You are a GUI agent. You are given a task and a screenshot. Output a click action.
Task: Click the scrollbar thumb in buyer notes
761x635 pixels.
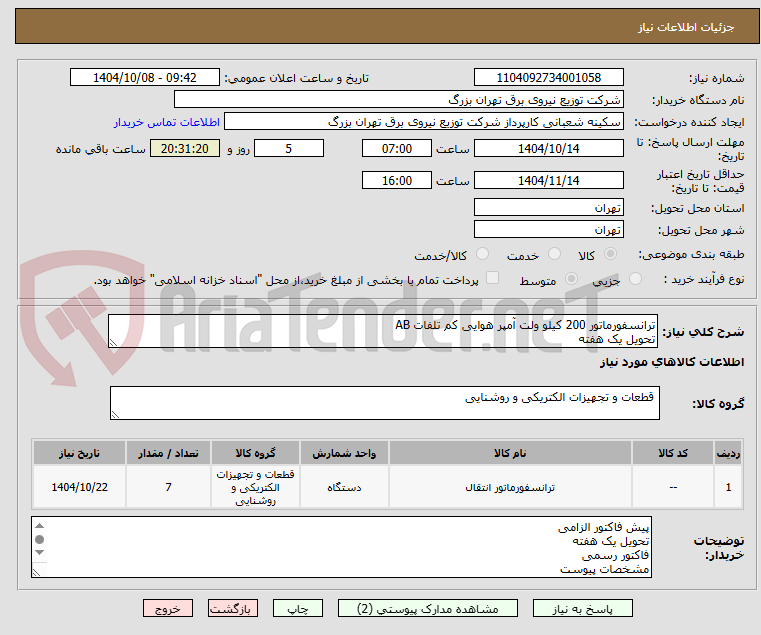click(40, 539)
